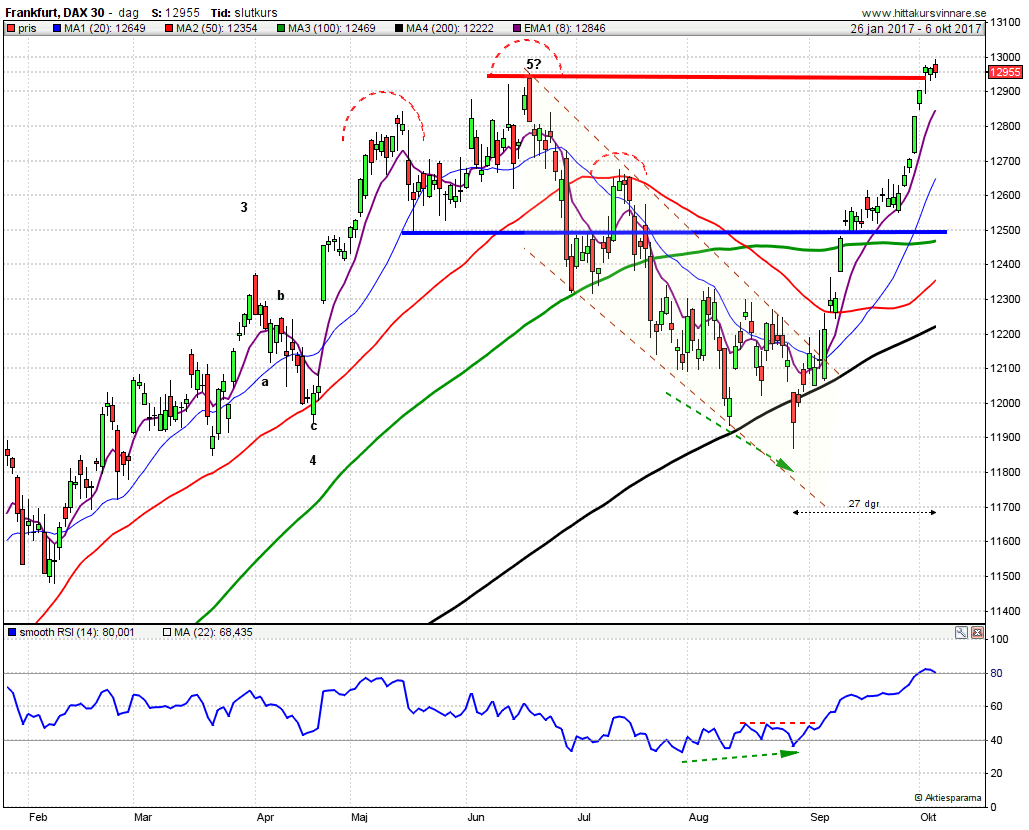Click the 'Feb' month axis label
Viewport: 1029px width, 830px height.
39,817
